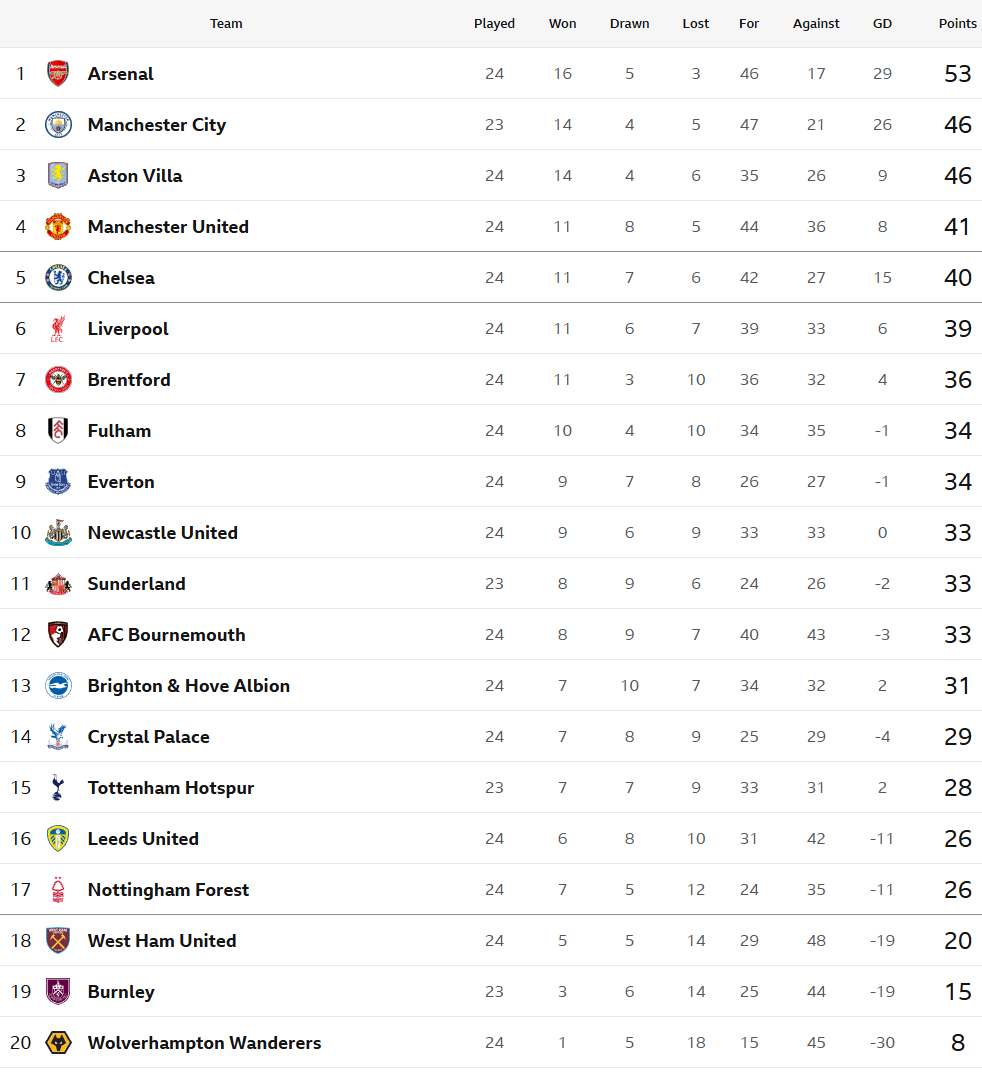Open the Fulham team page link

point(119,431)
